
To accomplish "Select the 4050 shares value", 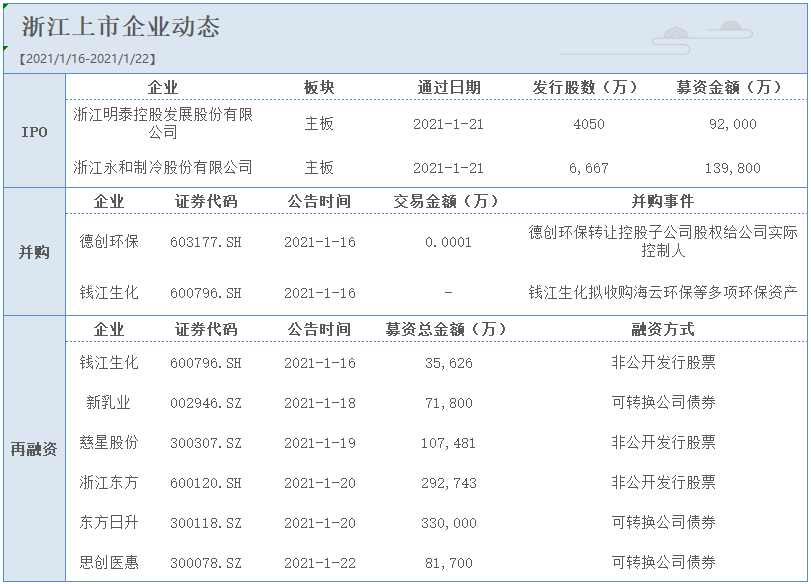I will point(589,124).
